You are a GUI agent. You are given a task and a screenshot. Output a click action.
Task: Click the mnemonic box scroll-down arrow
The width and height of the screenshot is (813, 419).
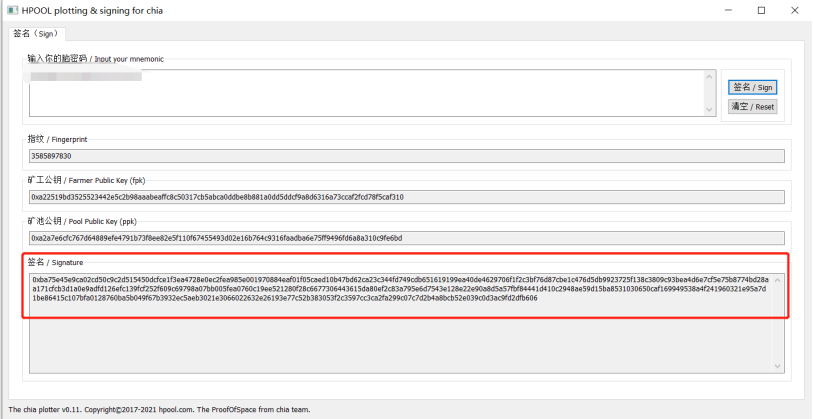point(710,110)
